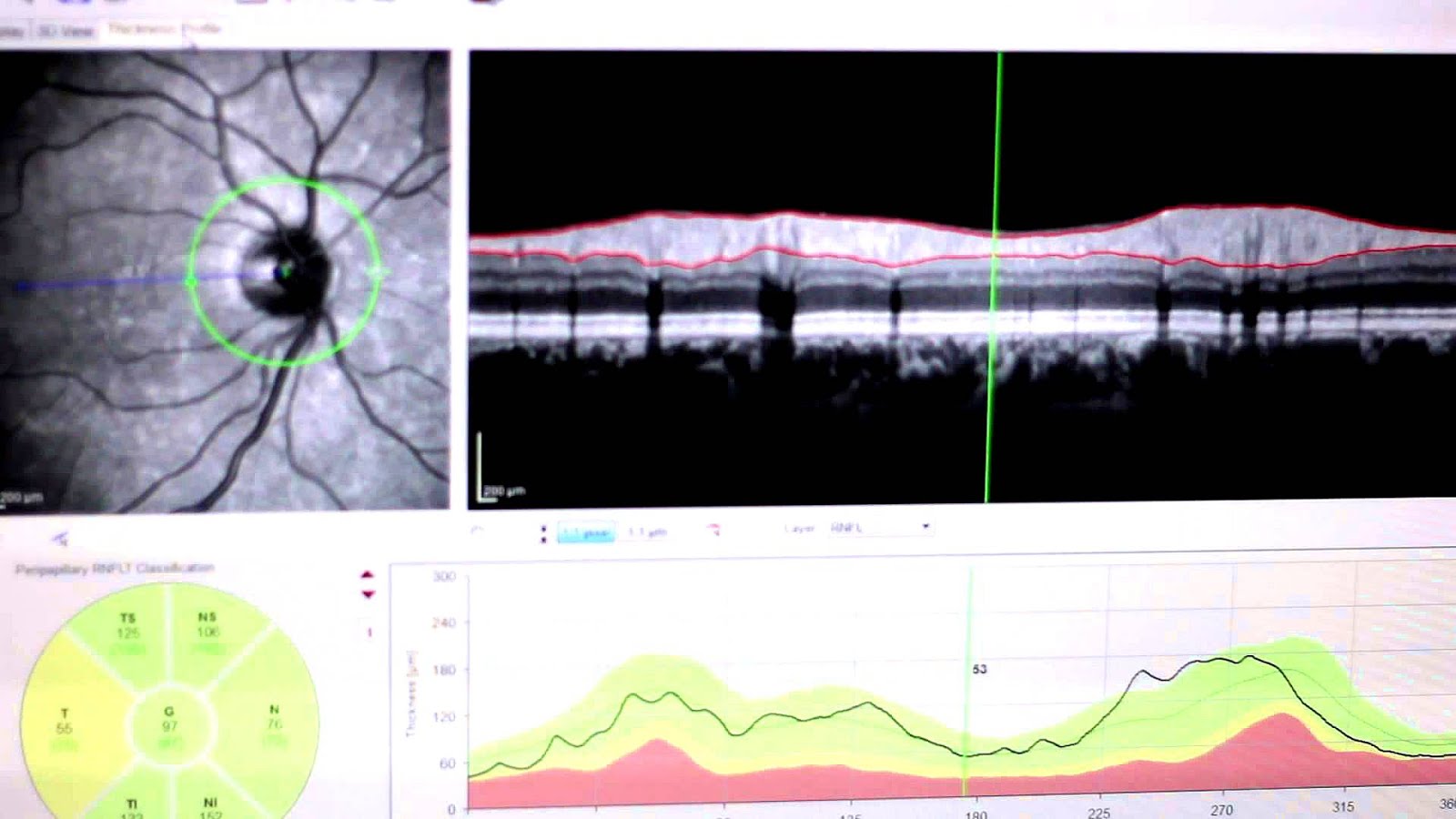This screenshot has height=819, width=1456.
Task: Select the central G sector showing 97
Action: (x=169, y=726)
